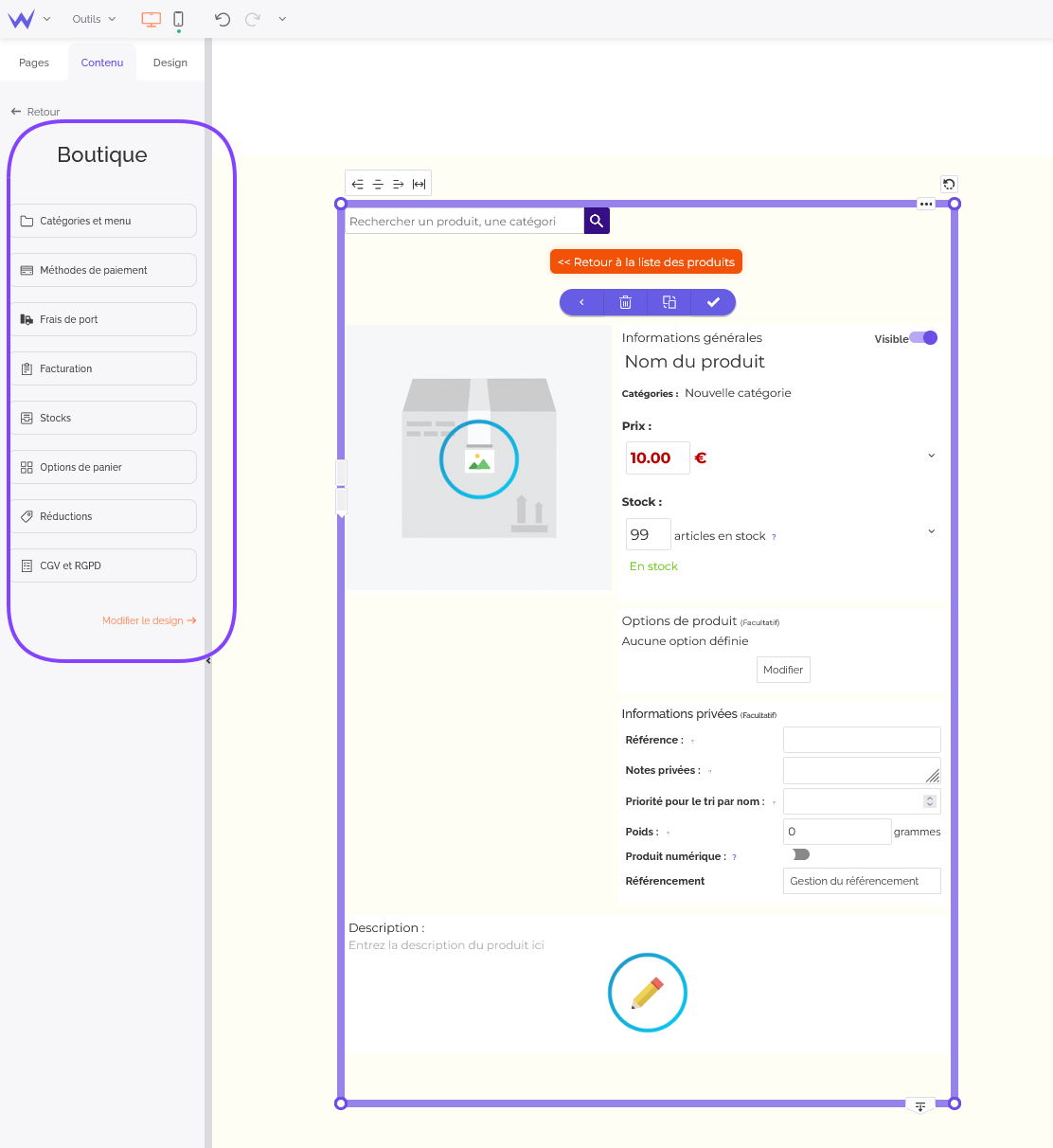This screenshot has height=1148, width=1053.
Task: Go back using the Retour link
Action: tap(35, 112)
